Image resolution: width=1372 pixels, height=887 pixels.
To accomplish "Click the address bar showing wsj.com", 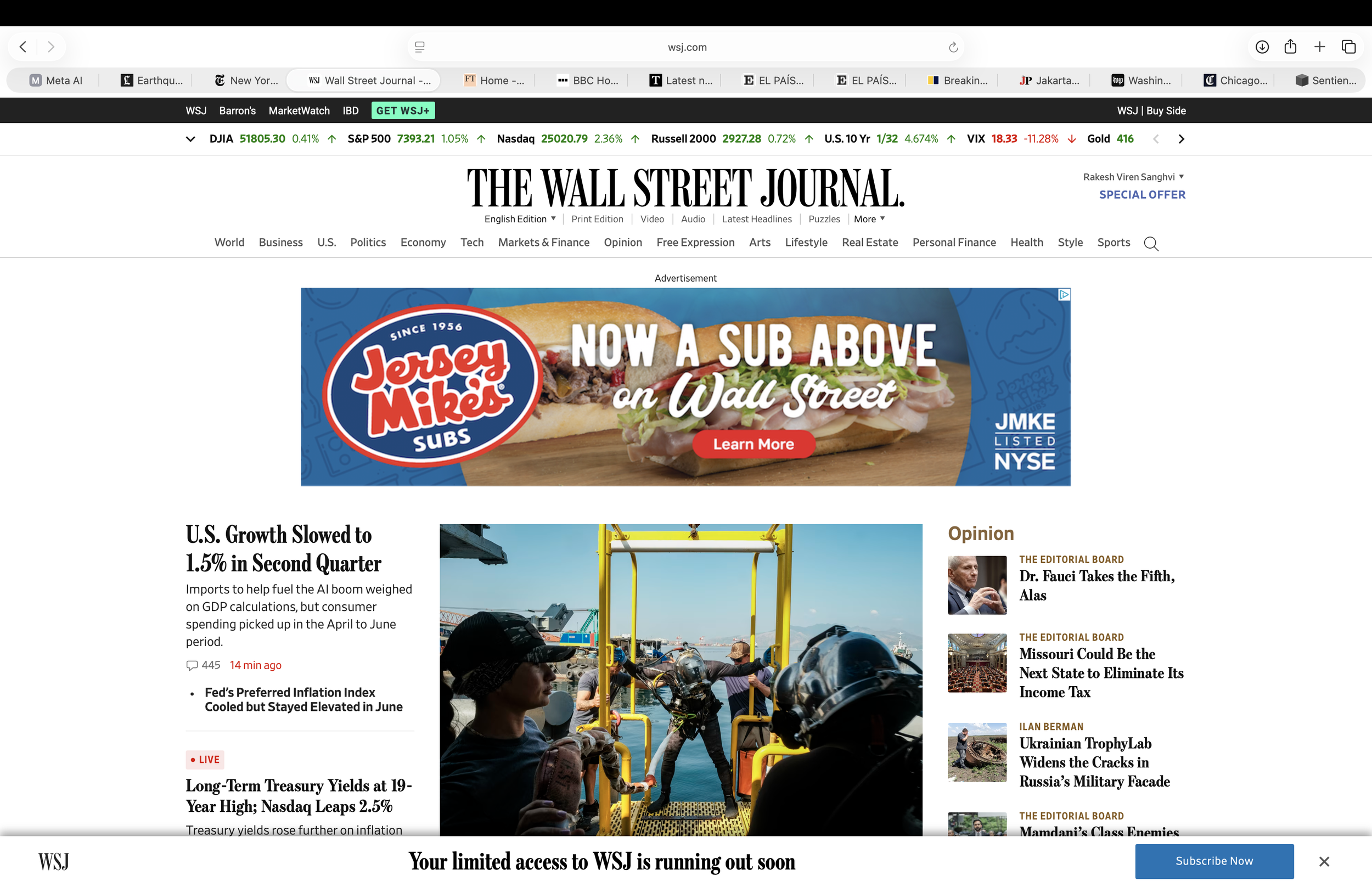I will (685, 47).
